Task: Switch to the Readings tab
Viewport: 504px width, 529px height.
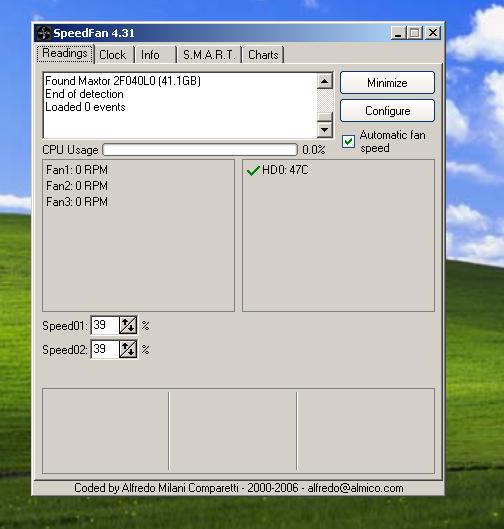Action: [65, 54]
